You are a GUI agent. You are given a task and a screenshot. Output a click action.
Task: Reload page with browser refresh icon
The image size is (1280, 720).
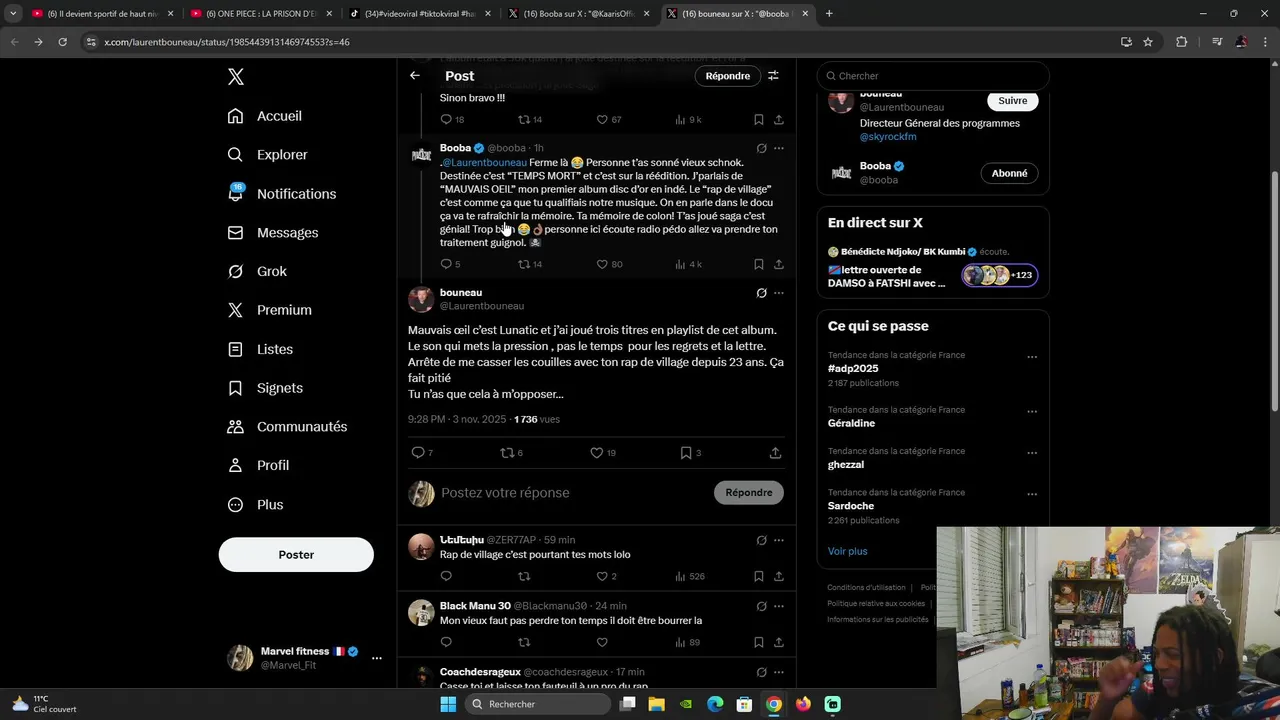[x=62, y=42]
